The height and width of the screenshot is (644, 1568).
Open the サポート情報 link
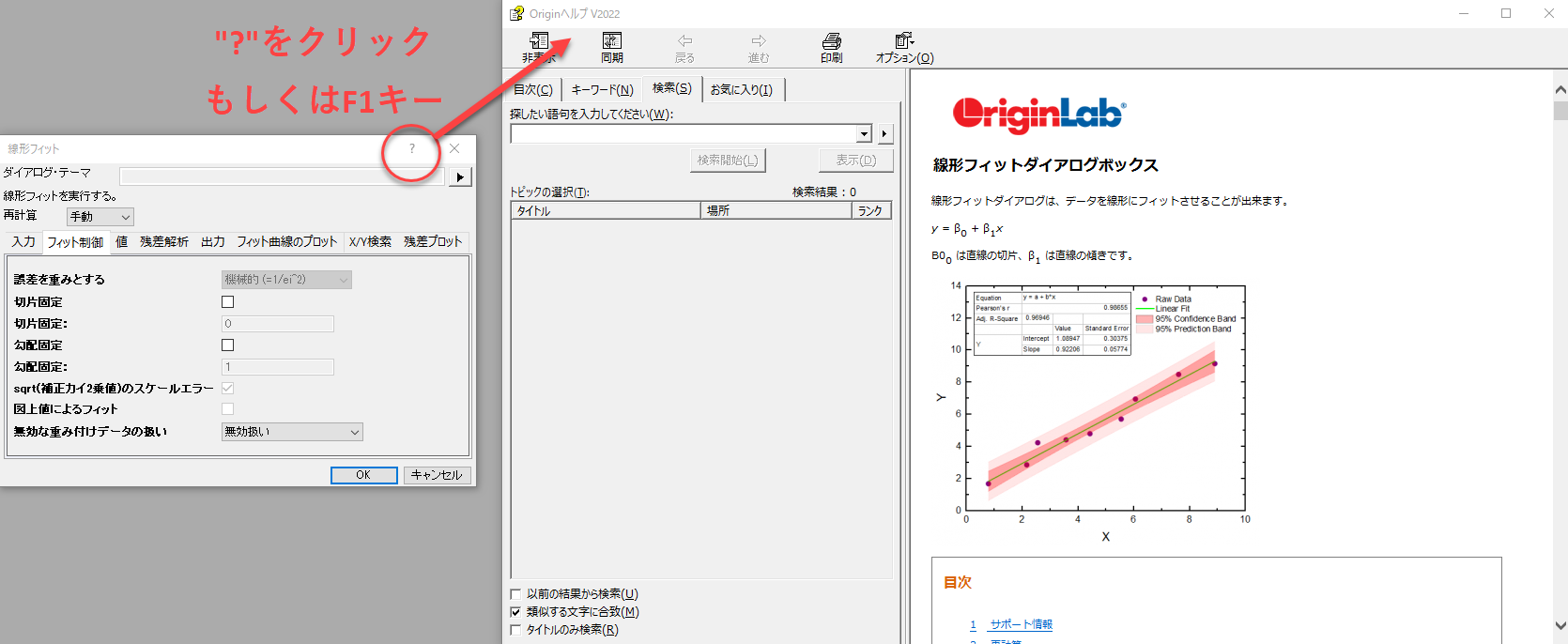[x=1022, y=624]
